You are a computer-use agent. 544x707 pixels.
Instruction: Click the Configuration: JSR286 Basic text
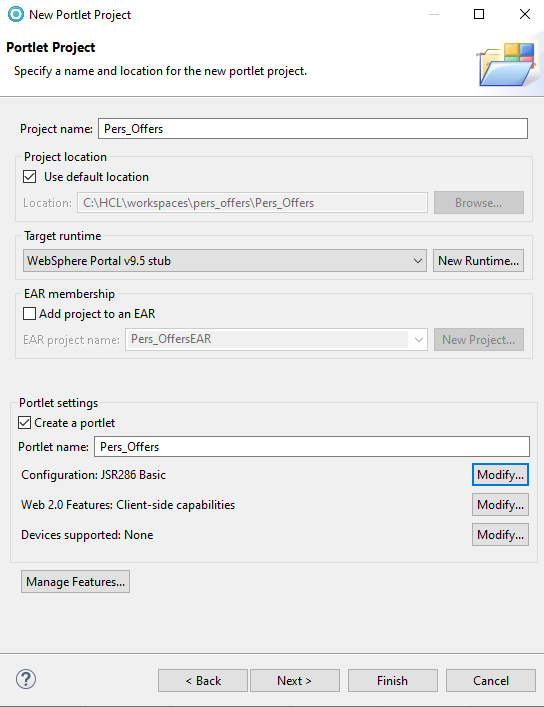tap(93, 475)
